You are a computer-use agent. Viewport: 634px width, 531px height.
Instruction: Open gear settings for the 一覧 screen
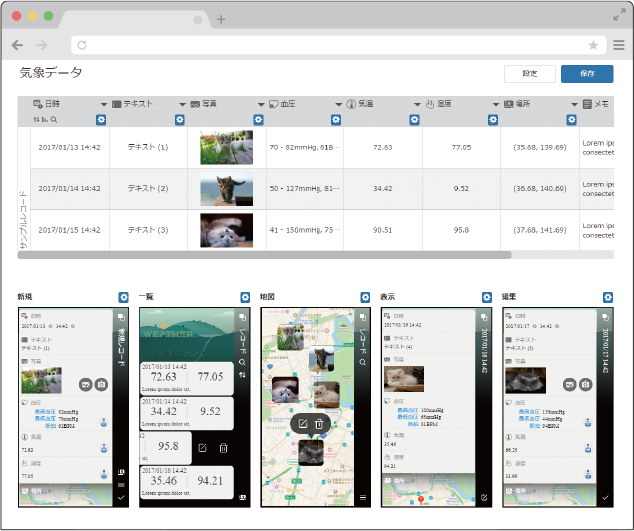tap(245, 297)
